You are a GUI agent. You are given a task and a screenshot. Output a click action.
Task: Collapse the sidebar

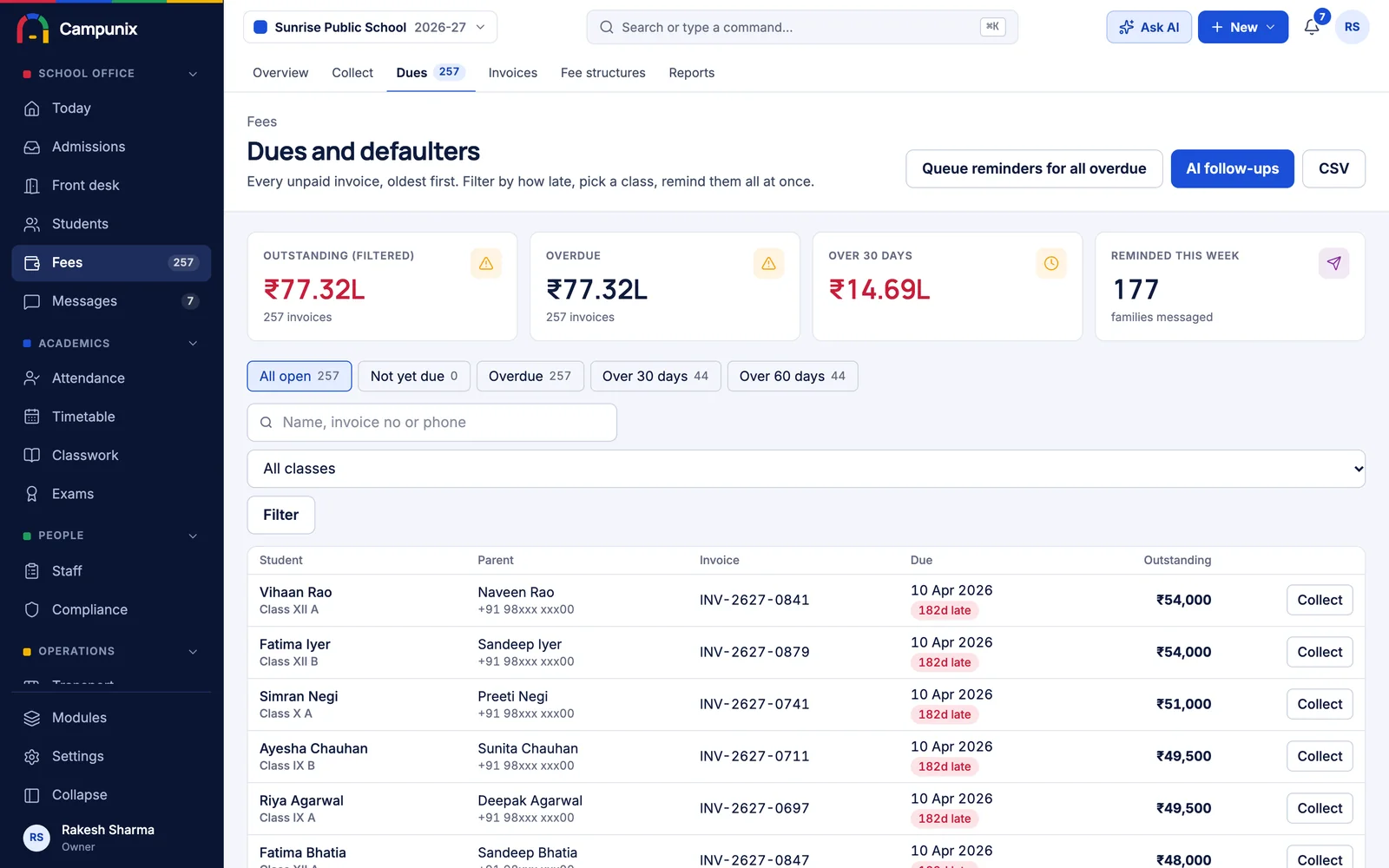click(x=111, y=795)
